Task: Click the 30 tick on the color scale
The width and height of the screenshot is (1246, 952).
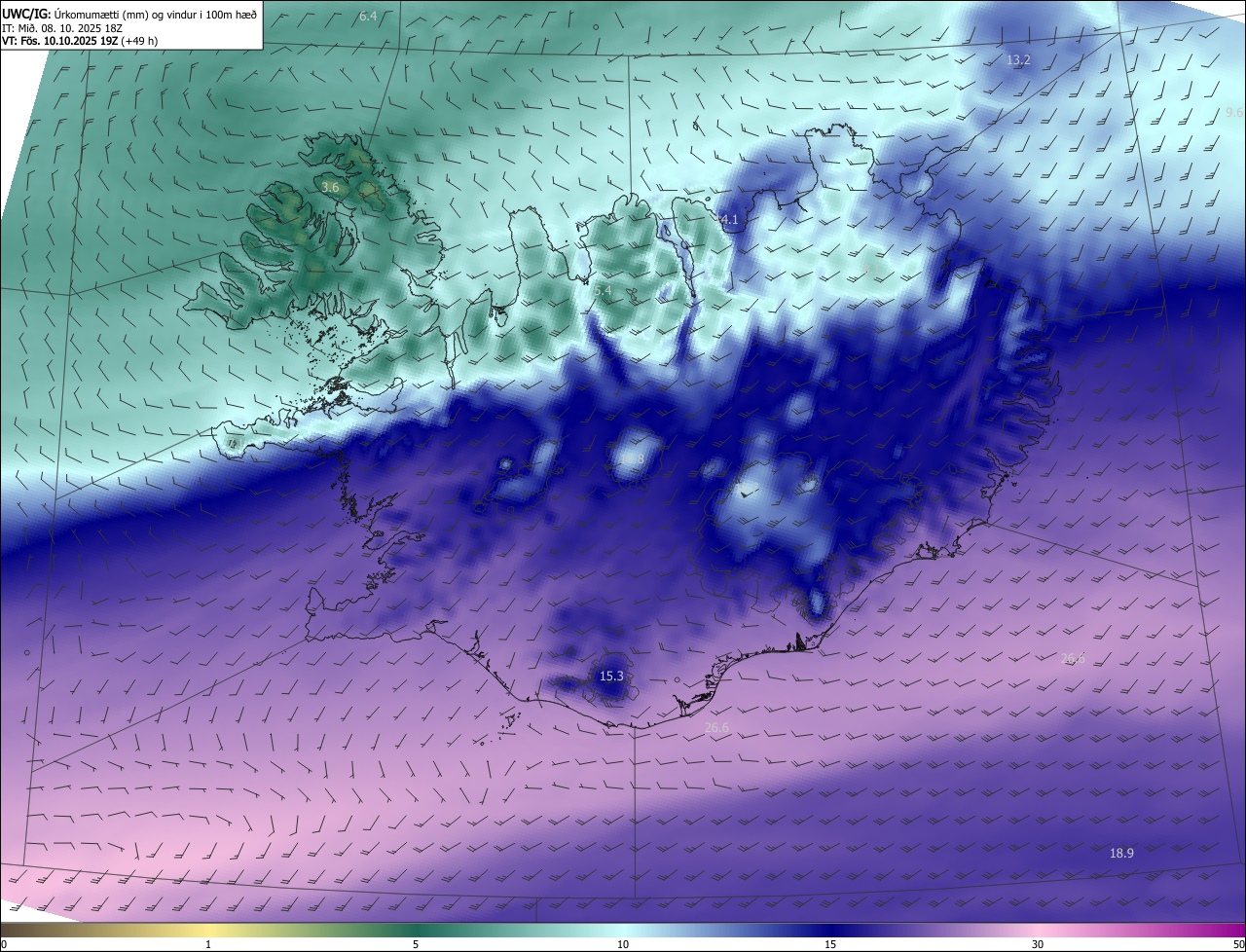Action: (1038, 944)
